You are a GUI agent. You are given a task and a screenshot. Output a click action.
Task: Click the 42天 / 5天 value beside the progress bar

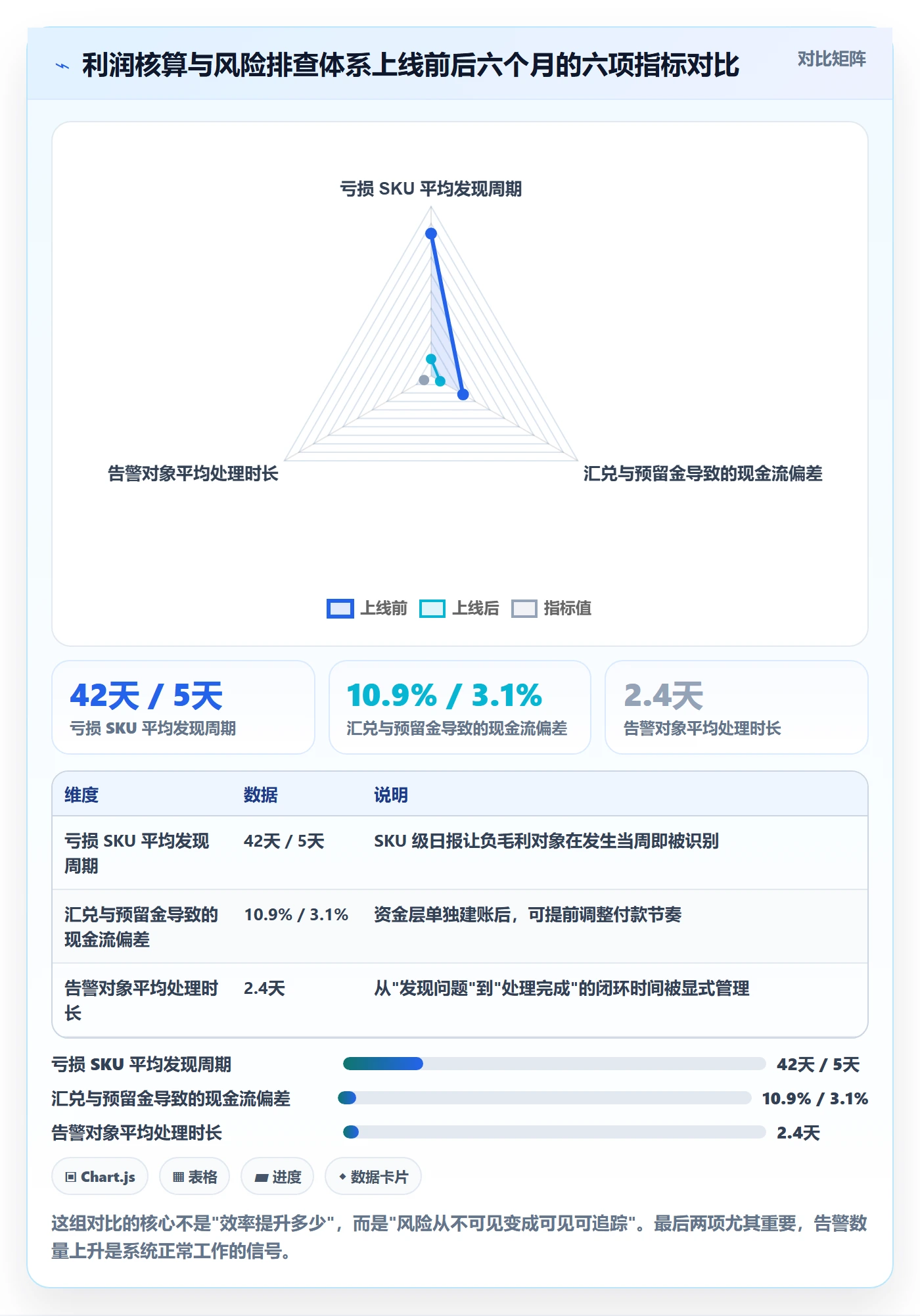pyautogui.click(x=818, y=1064)
